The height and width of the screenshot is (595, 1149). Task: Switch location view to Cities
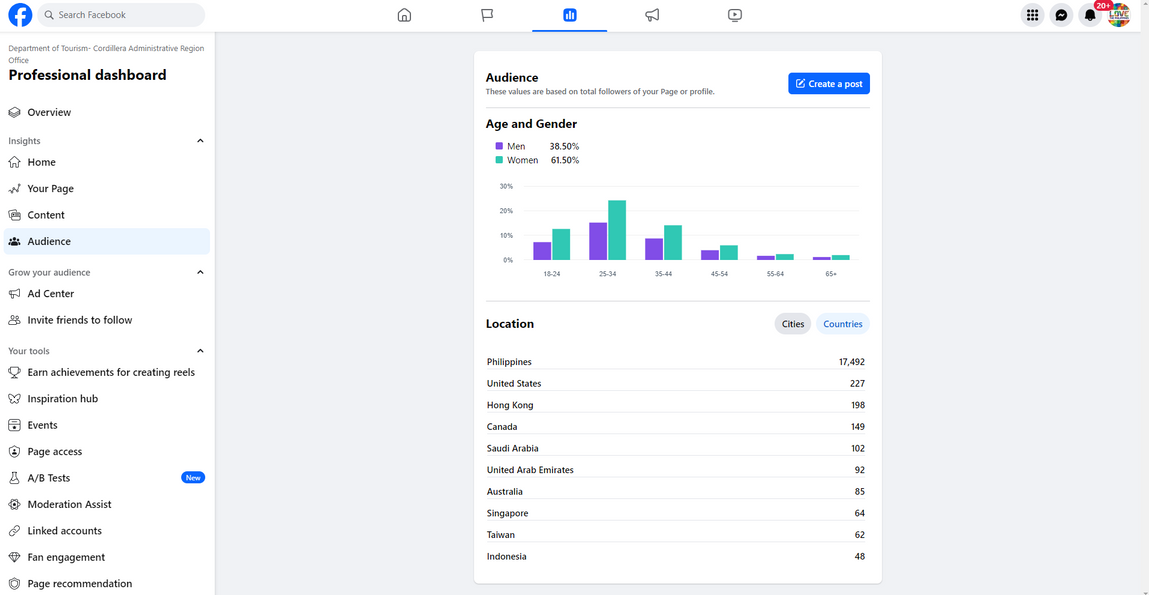click(x=793, y=324)
